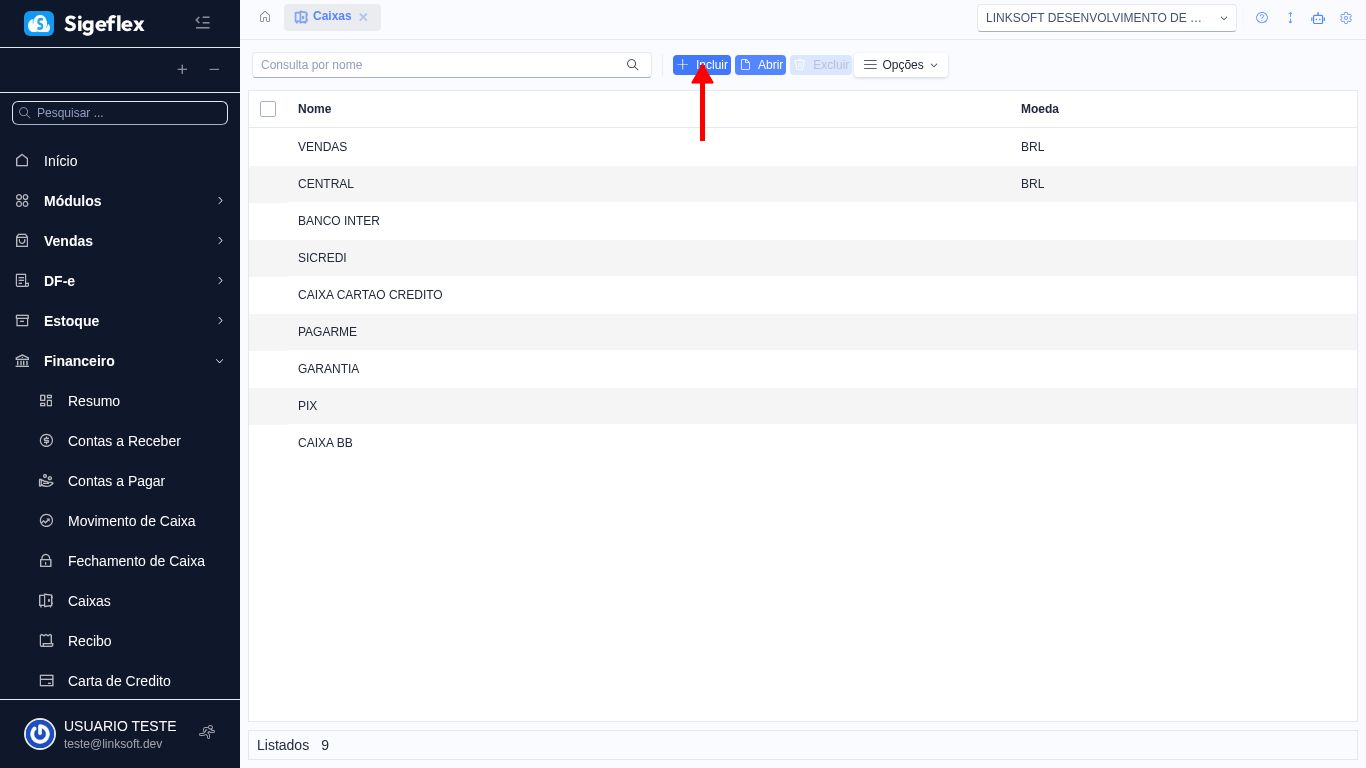Close the Caixas tab
The image size is (1366, 768).
(x=363, y=17)
